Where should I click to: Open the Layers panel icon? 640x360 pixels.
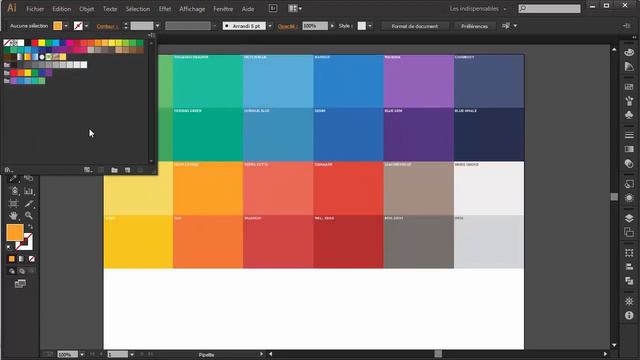coord(629,218)
